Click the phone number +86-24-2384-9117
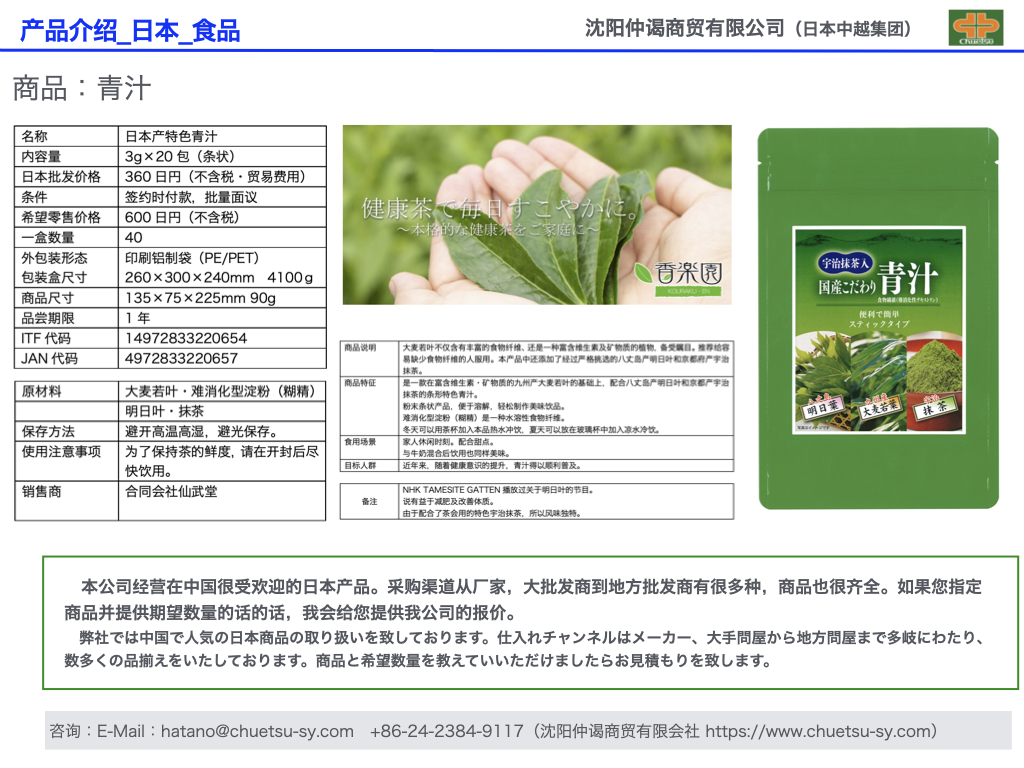This screenshot has width=1024, height=768. point(446,732)
